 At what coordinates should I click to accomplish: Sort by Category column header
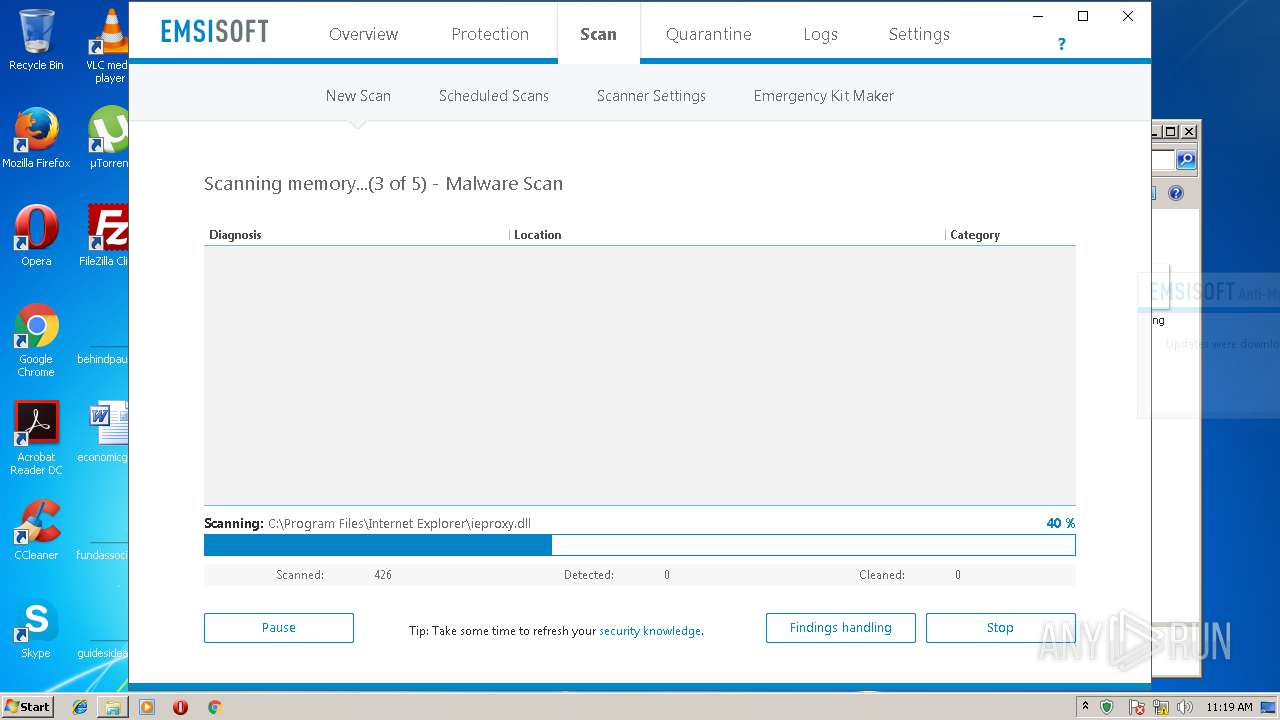click(975, 235)
